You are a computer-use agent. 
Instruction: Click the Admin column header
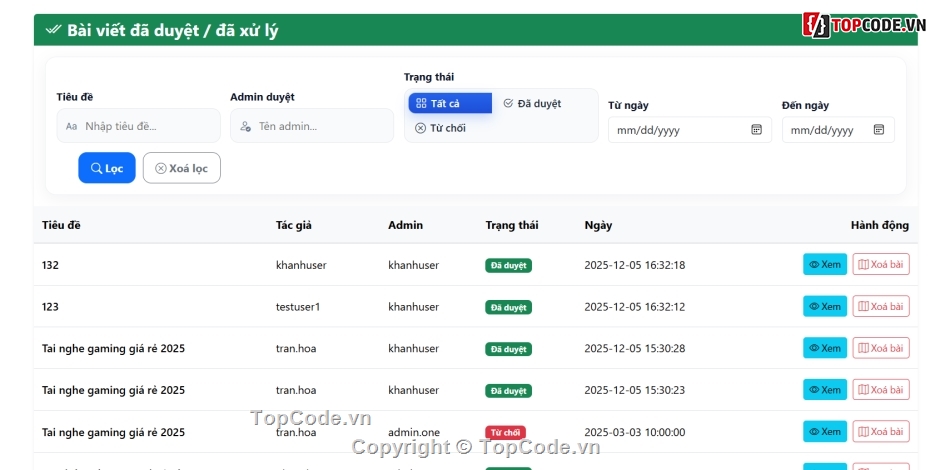tap(405, 225)
